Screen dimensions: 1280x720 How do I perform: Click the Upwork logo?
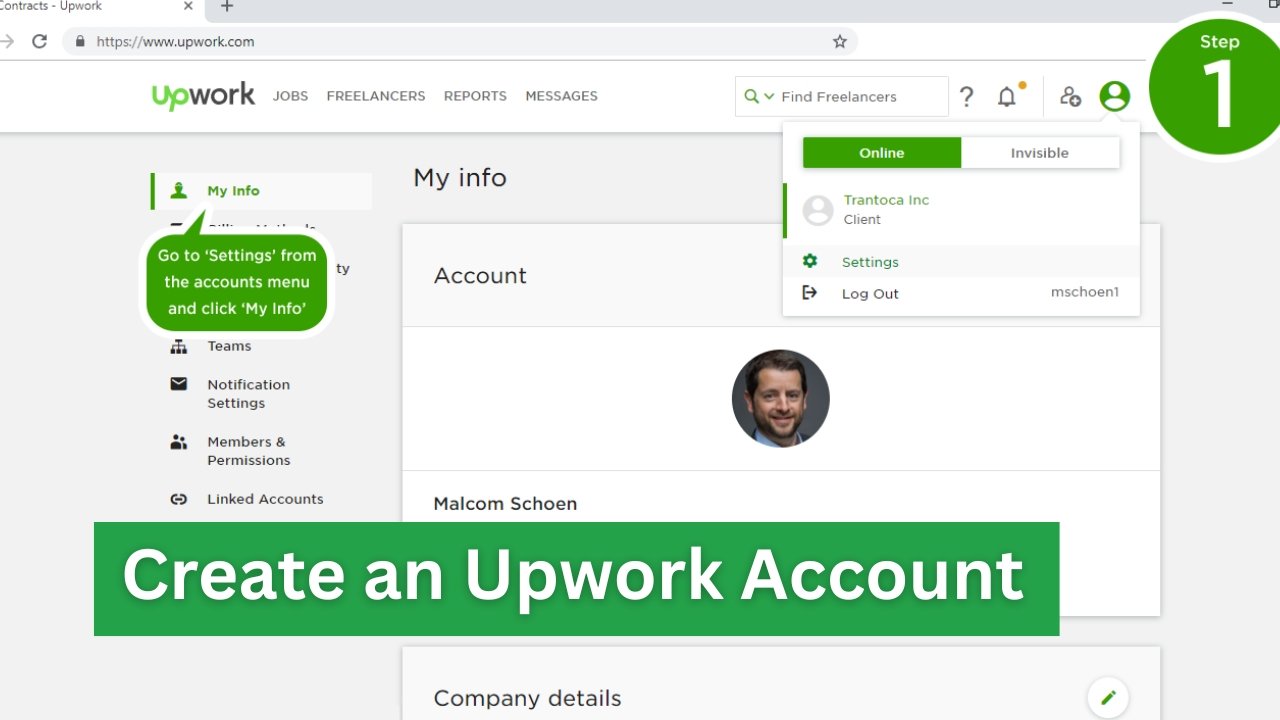point(203,96)
